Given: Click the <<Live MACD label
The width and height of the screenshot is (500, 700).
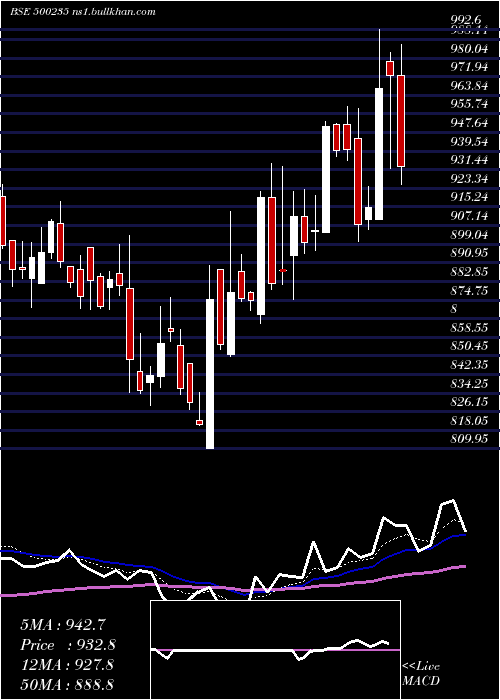Looking at the screenshot, I should pos(421,673).
